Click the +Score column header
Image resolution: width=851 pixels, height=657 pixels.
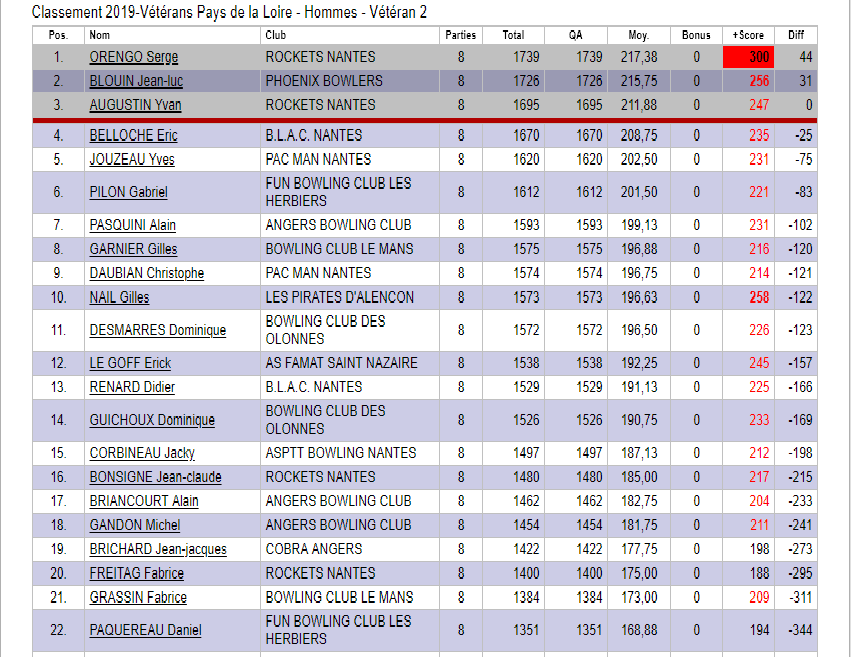(x=748, y=35)
